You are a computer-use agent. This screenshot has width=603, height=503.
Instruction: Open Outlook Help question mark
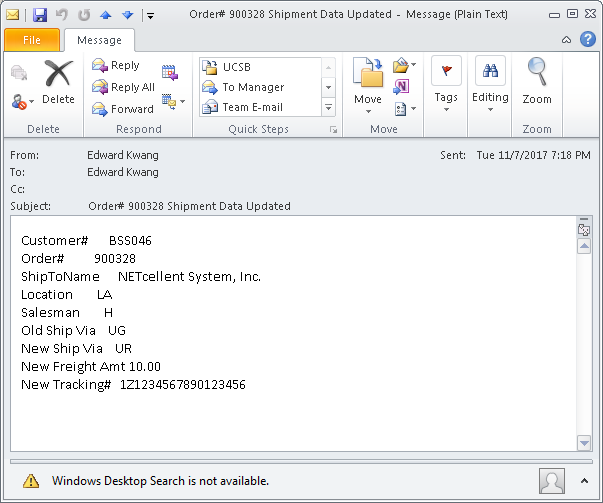(588, 39)
